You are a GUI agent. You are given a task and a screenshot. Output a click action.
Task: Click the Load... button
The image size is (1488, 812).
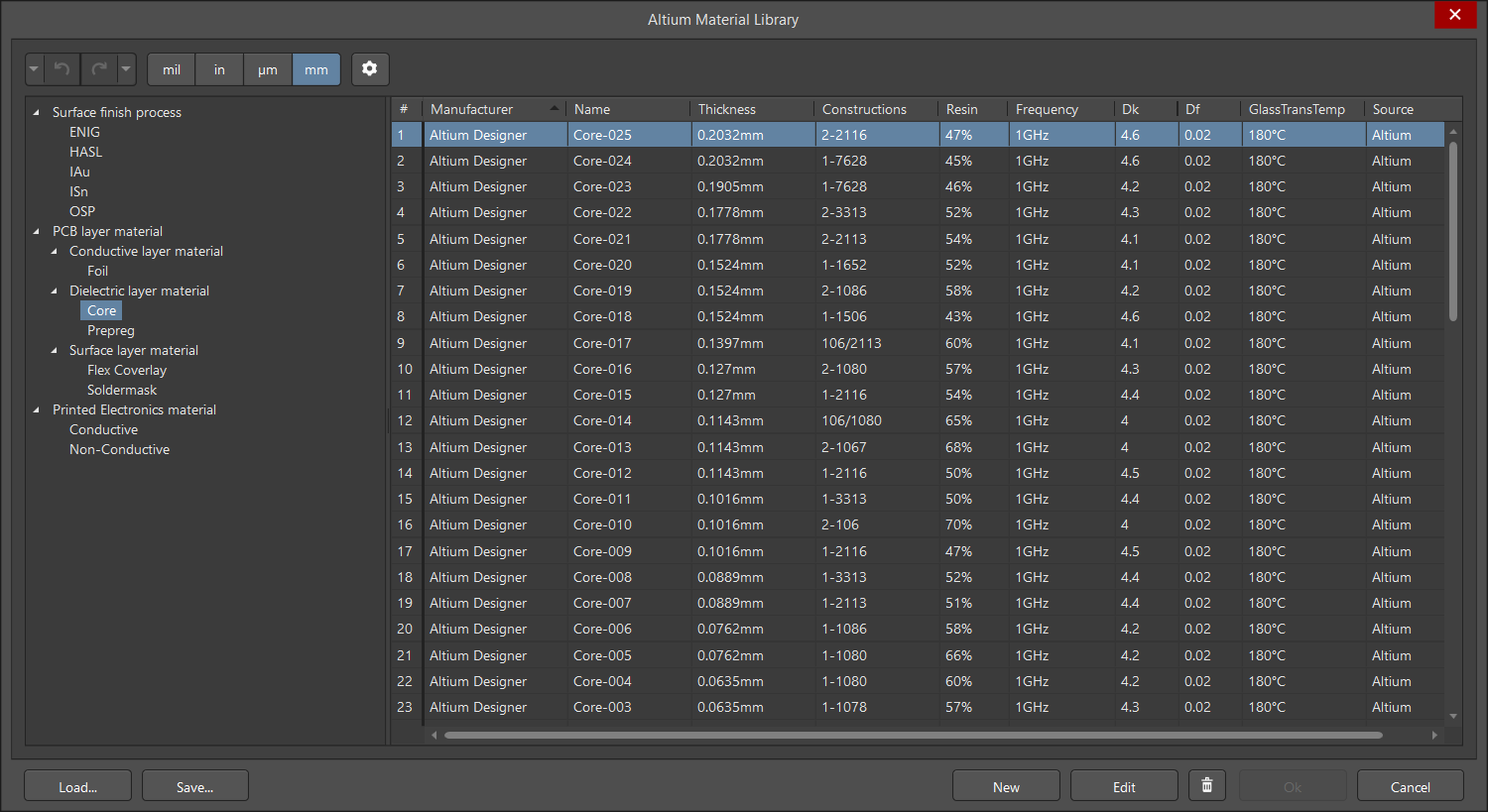coord(77,786)
